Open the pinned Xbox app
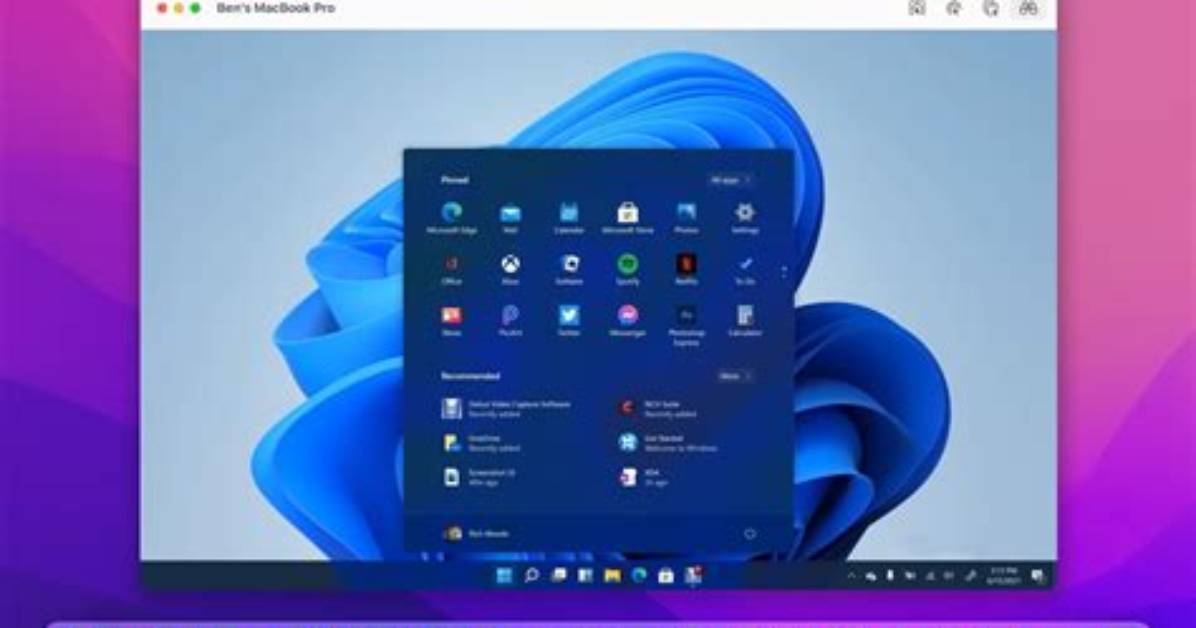The height and width of the screenshot is (628, 1196). point(510,269)
